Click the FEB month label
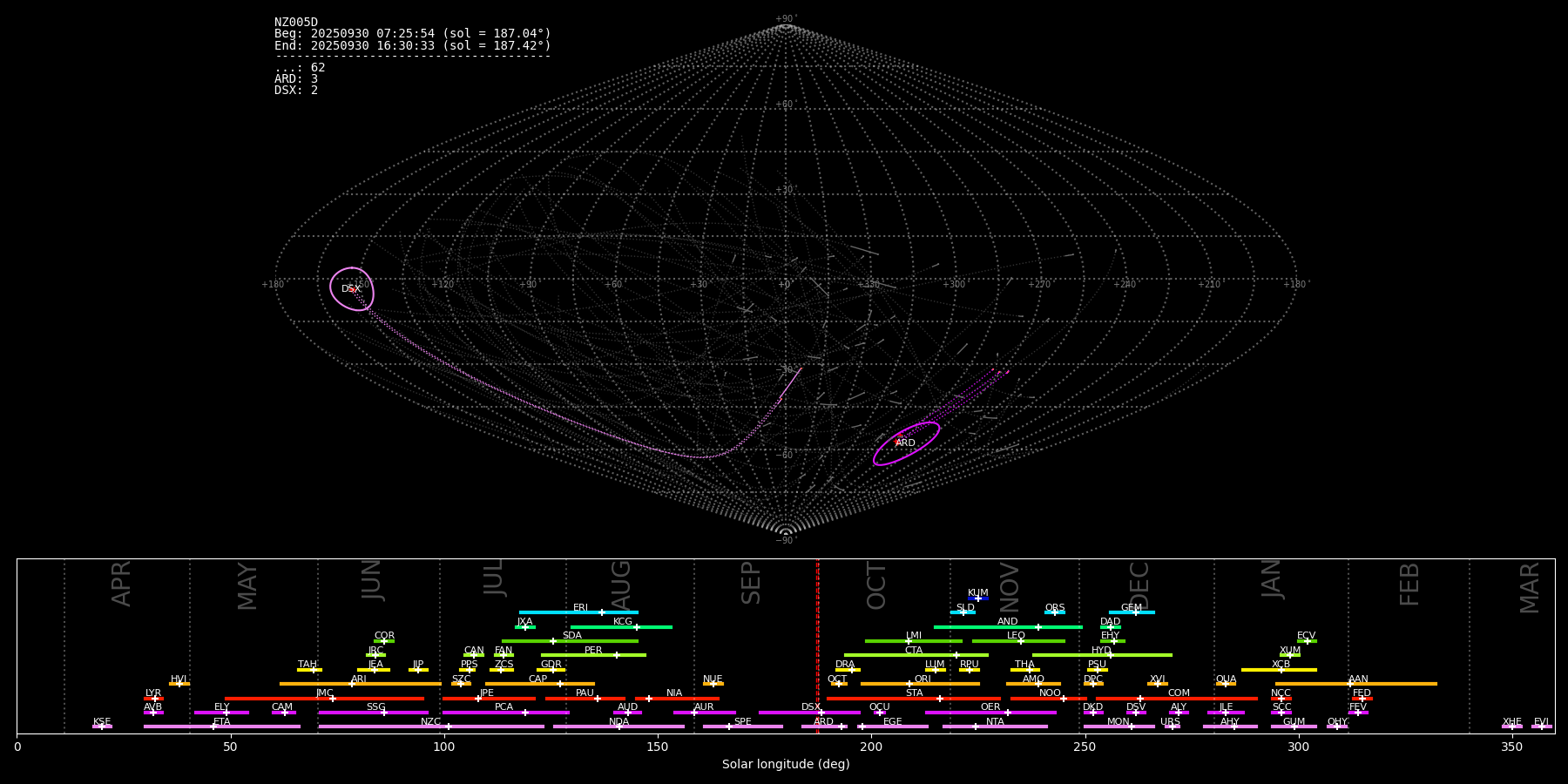 point(1409,585)
